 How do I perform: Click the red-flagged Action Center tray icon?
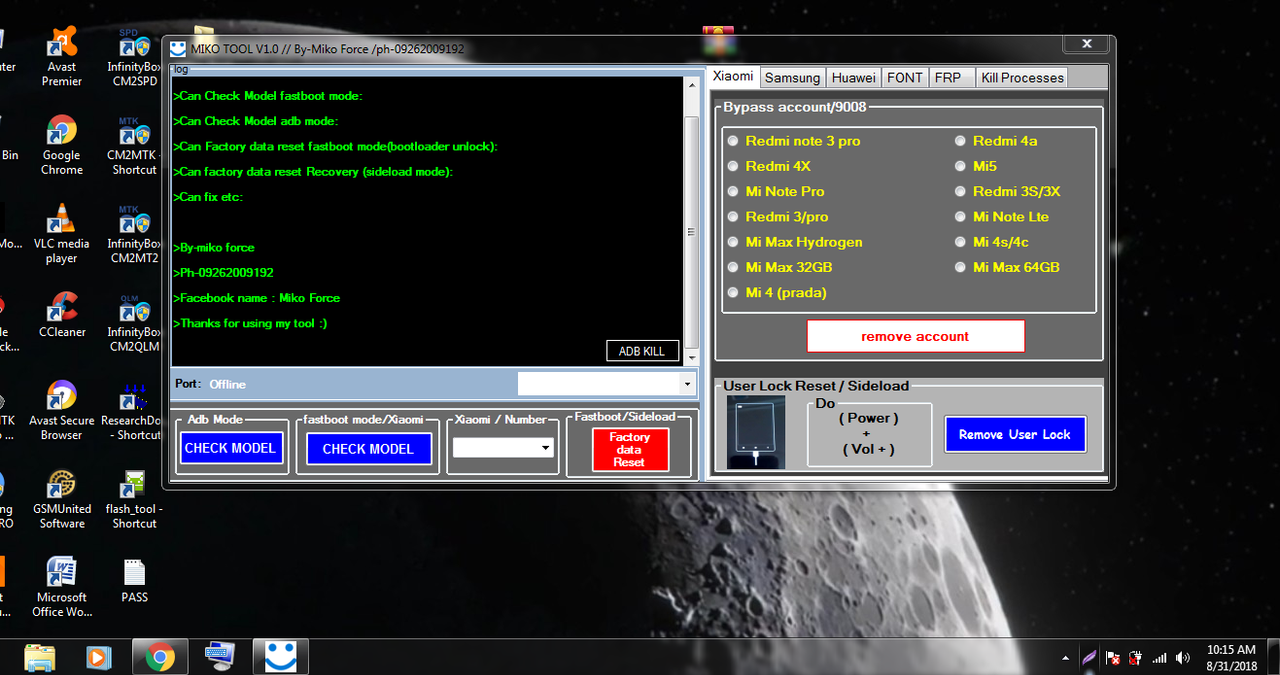(x=1113, y=658)
